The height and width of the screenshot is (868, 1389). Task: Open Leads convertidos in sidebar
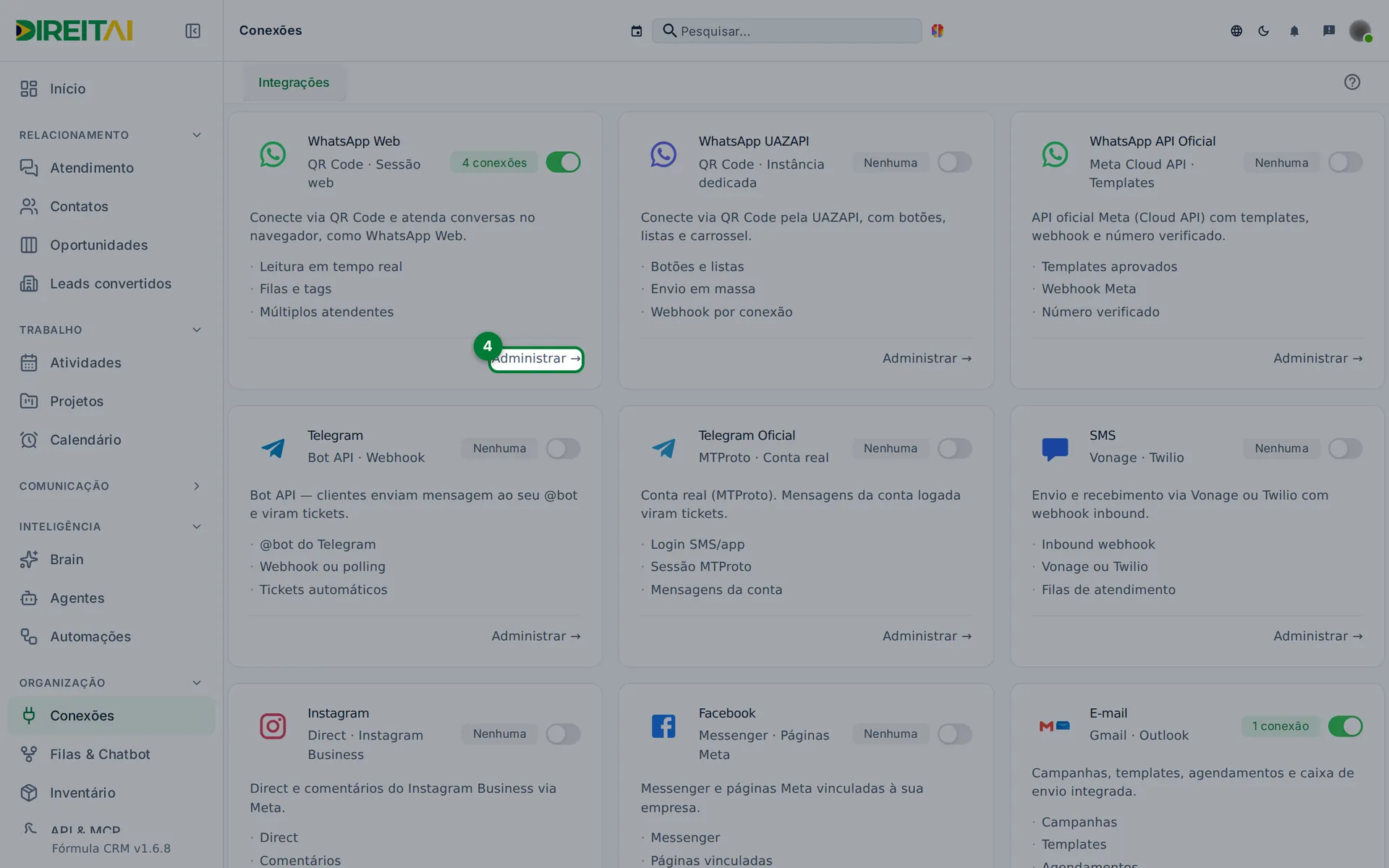111,284
